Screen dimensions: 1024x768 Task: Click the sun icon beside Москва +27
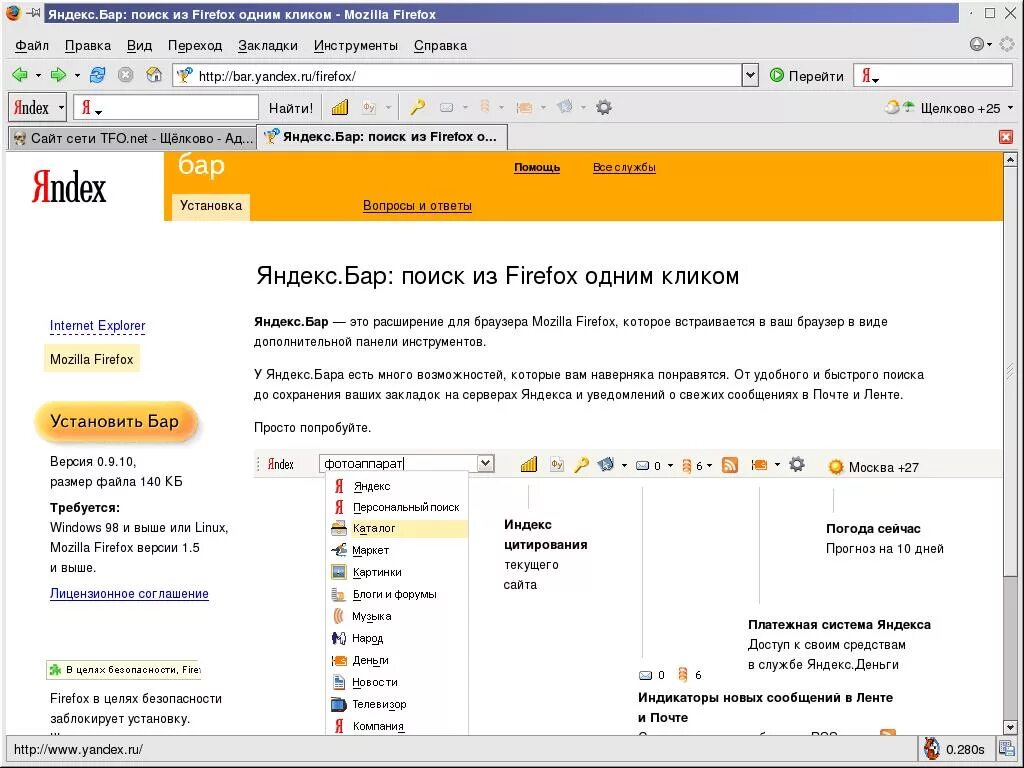point(836,467)
